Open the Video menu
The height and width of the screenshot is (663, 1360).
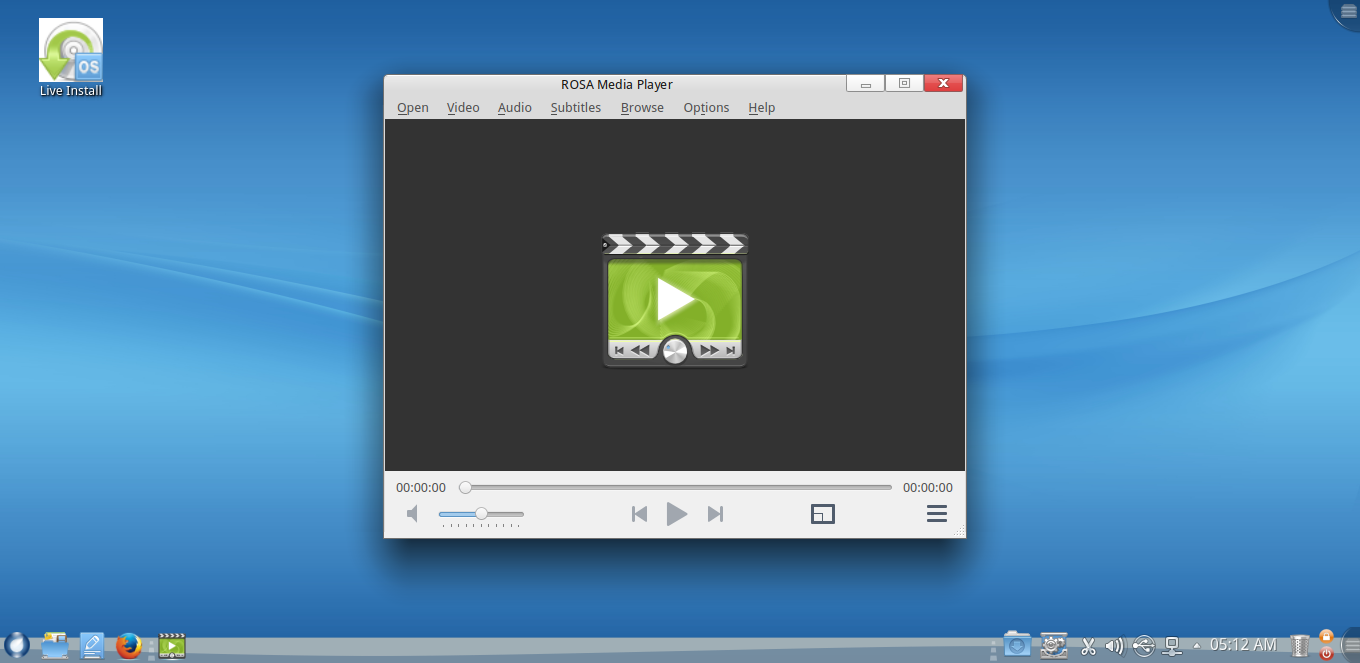463,108
